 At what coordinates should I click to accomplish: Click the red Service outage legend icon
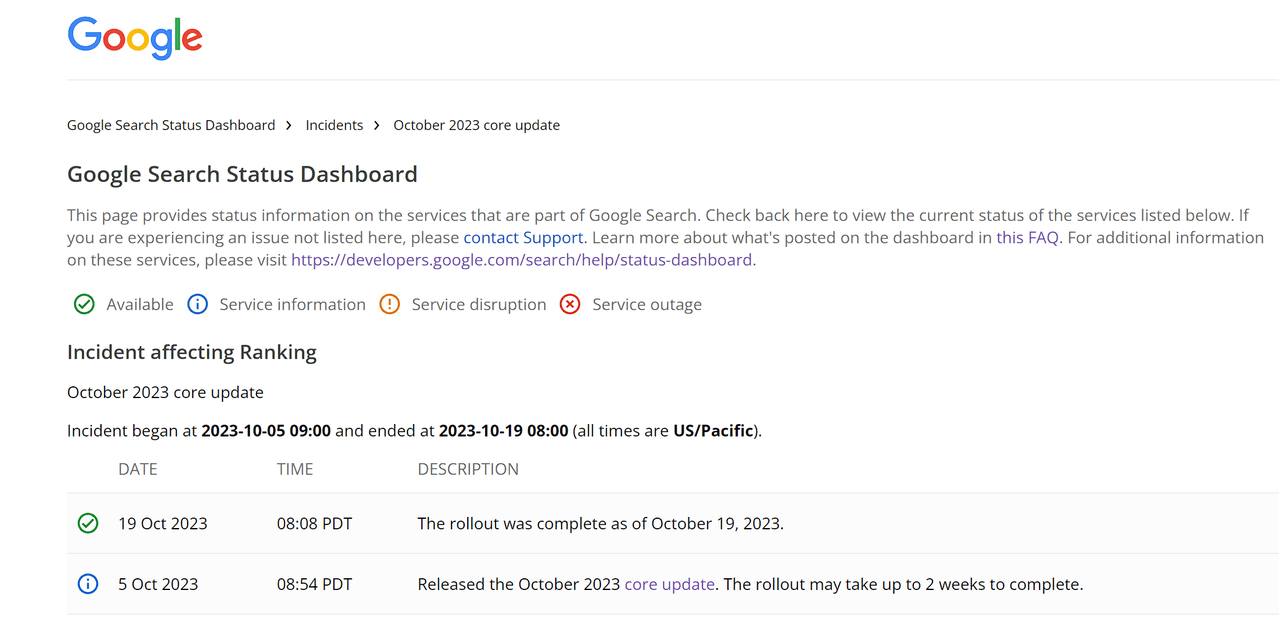coord(570,304)
